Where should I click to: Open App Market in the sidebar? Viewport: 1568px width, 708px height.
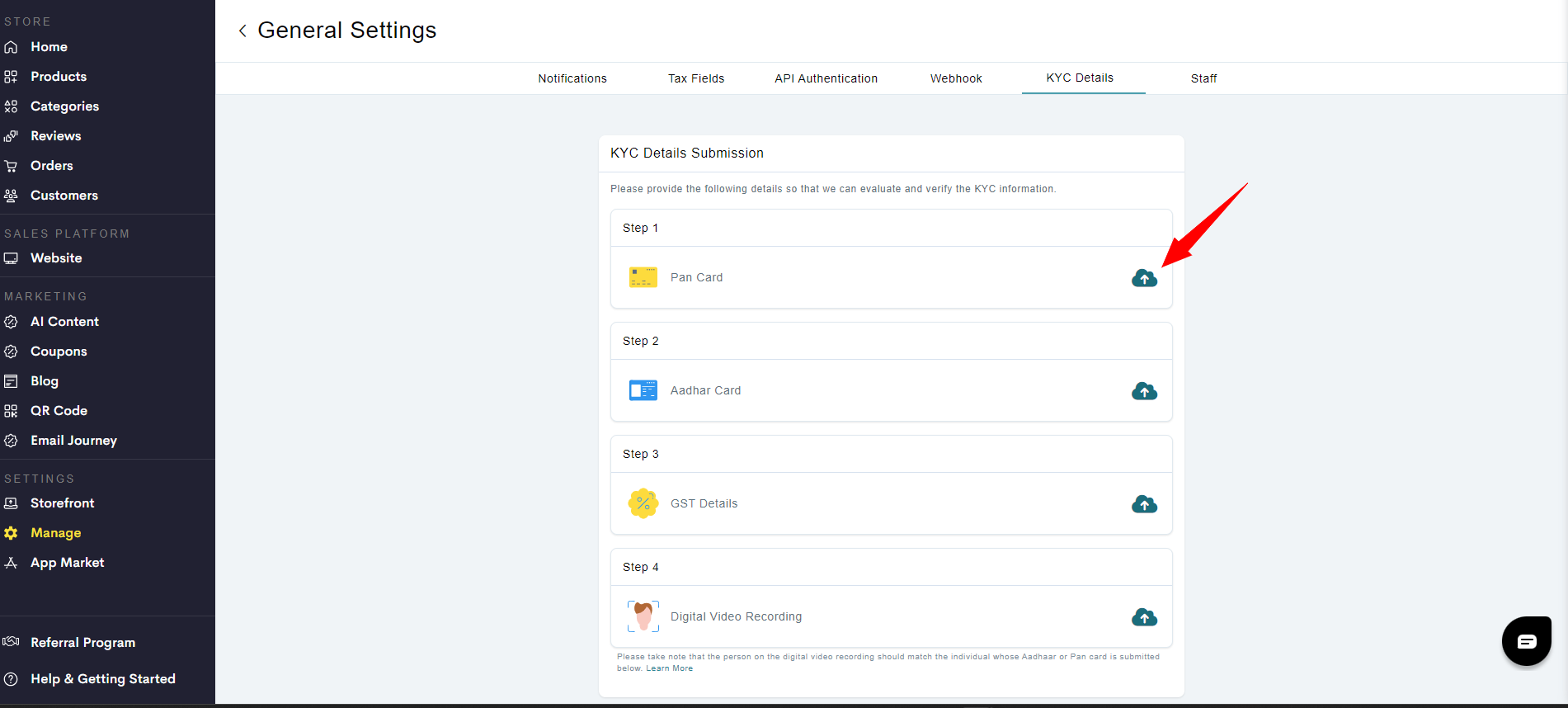[67, 563]
